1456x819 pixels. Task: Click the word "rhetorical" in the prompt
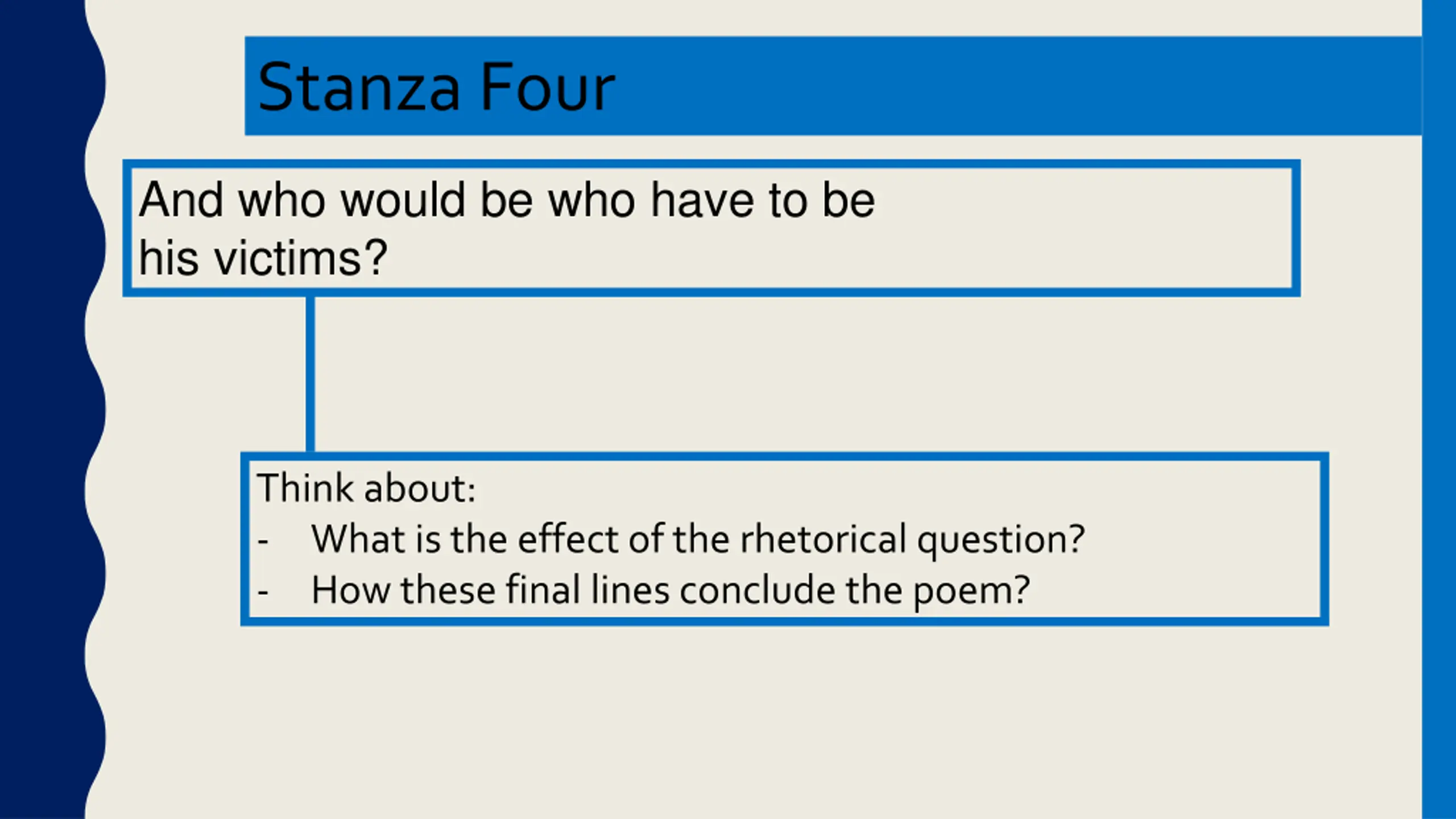(823, 539)
